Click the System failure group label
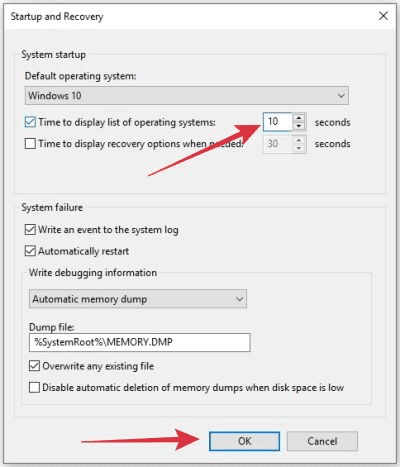 click(x=52, y=207)
